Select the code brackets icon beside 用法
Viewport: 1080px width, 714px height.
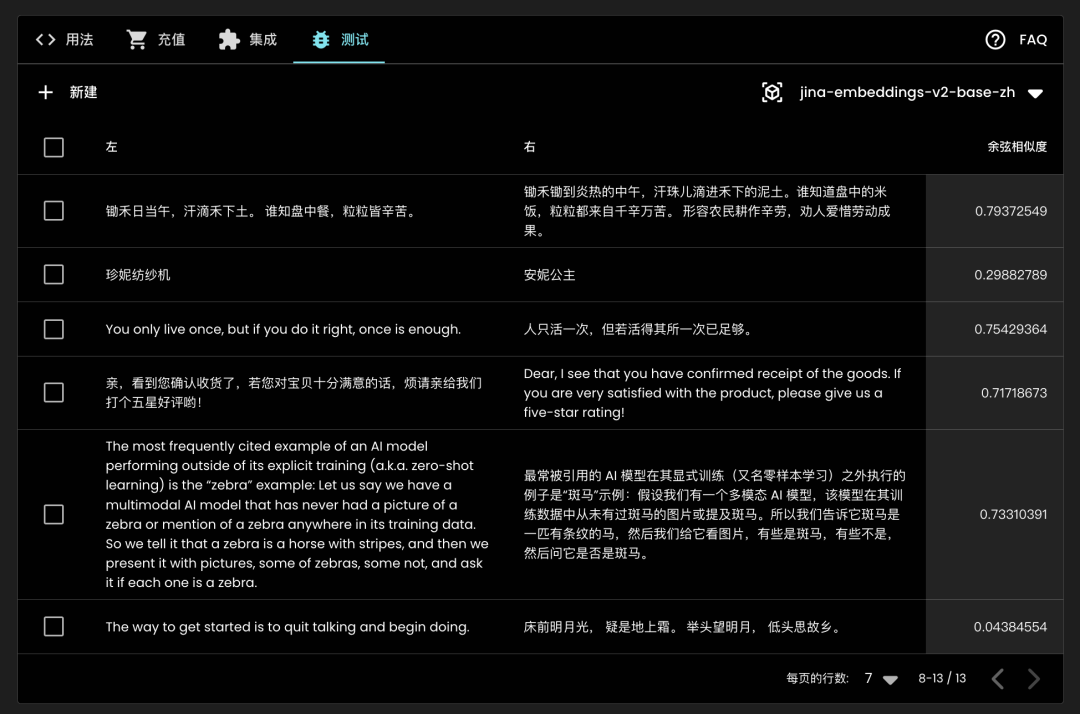(45, 39)
